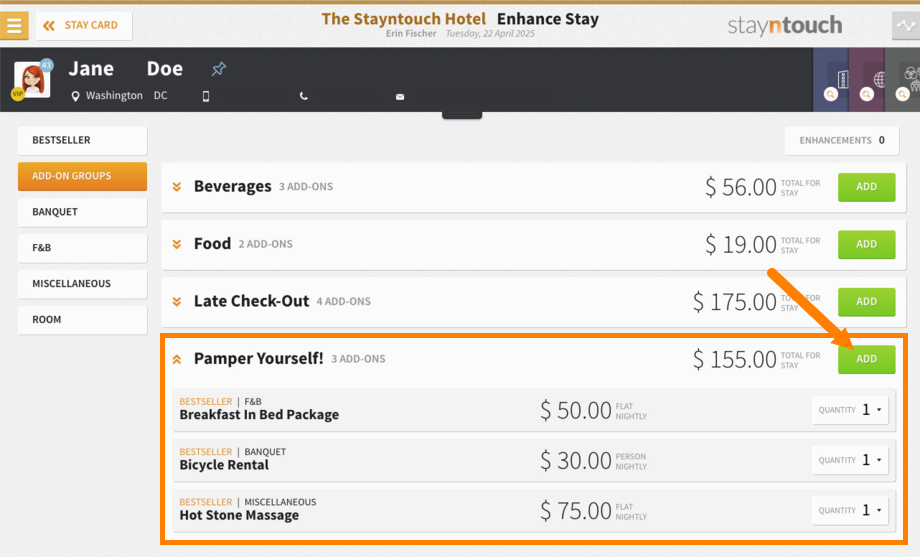Open quantity dropdown for Breakfast In Bed Package

850,410
